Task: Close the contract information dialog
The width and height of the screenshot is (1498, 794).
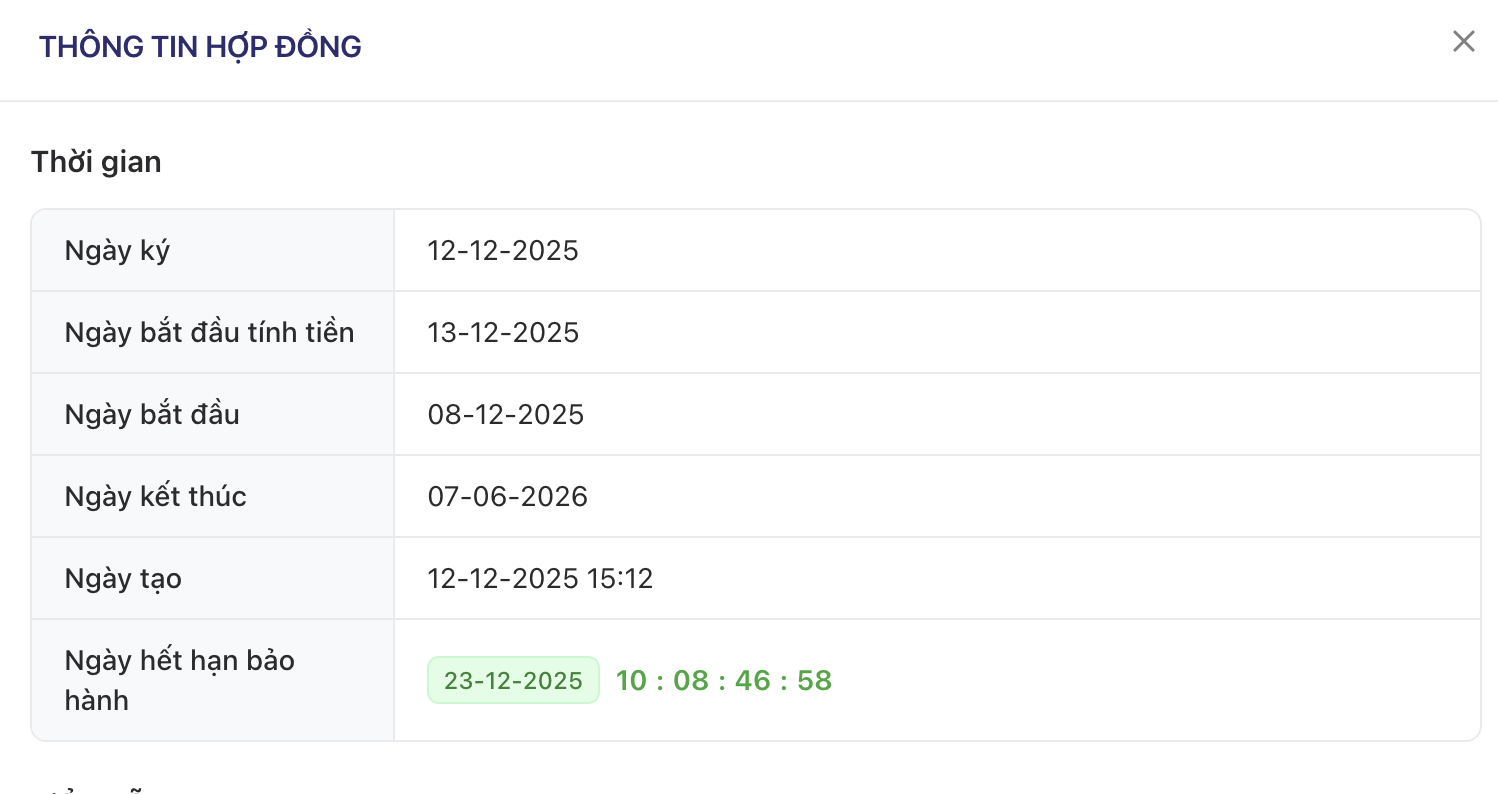Action: [x=1463, y=42]
